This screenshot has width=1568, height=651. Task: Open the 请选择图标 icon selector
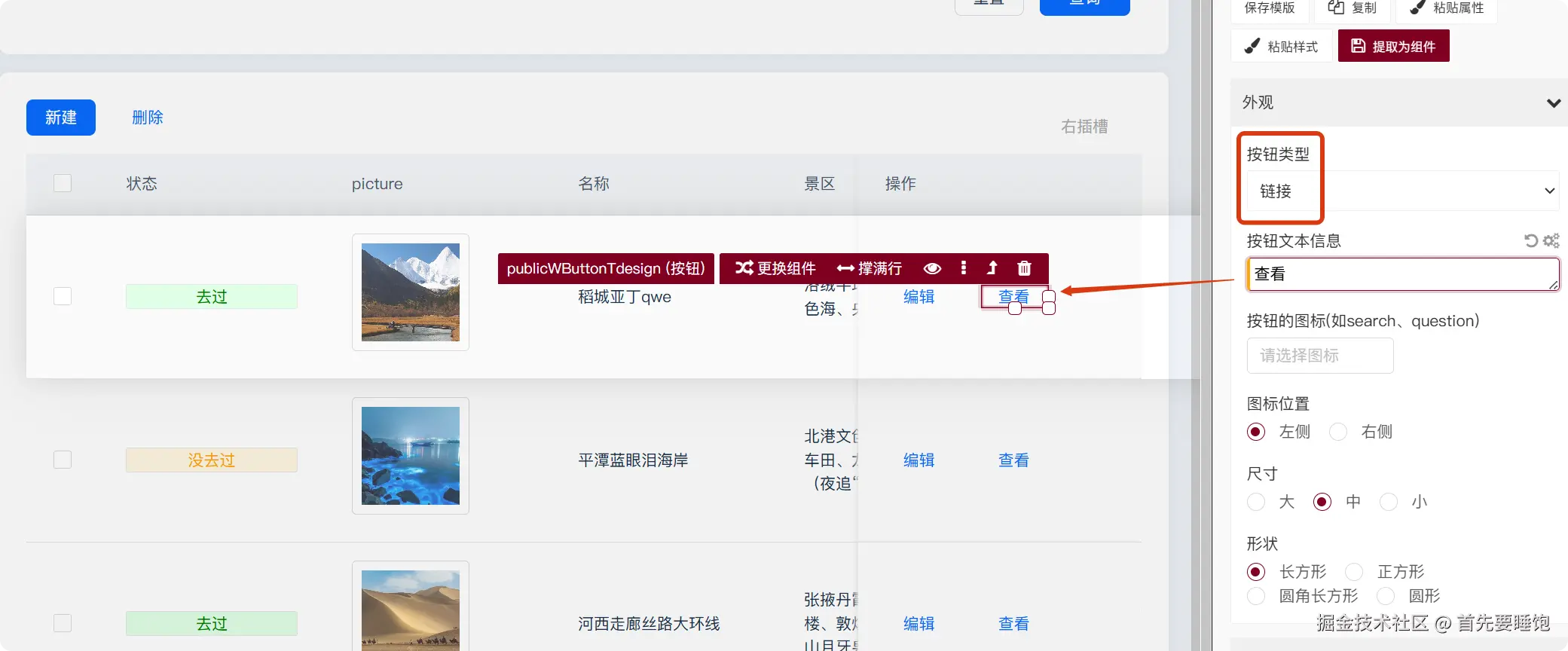point(1319,356)
